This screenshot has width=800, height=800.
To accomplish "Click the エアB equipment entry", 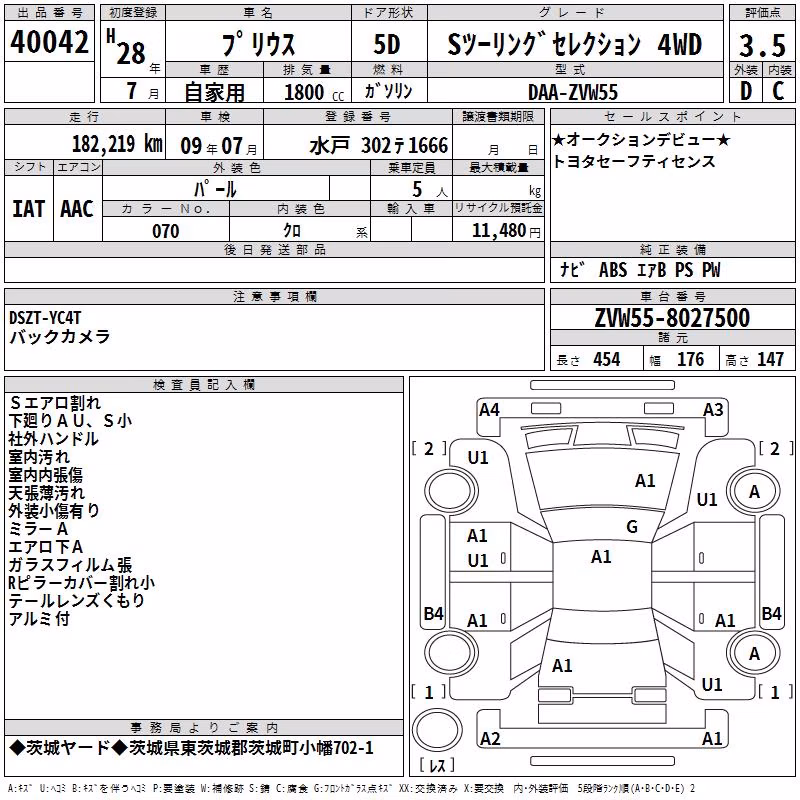I will tap(652, 270).
